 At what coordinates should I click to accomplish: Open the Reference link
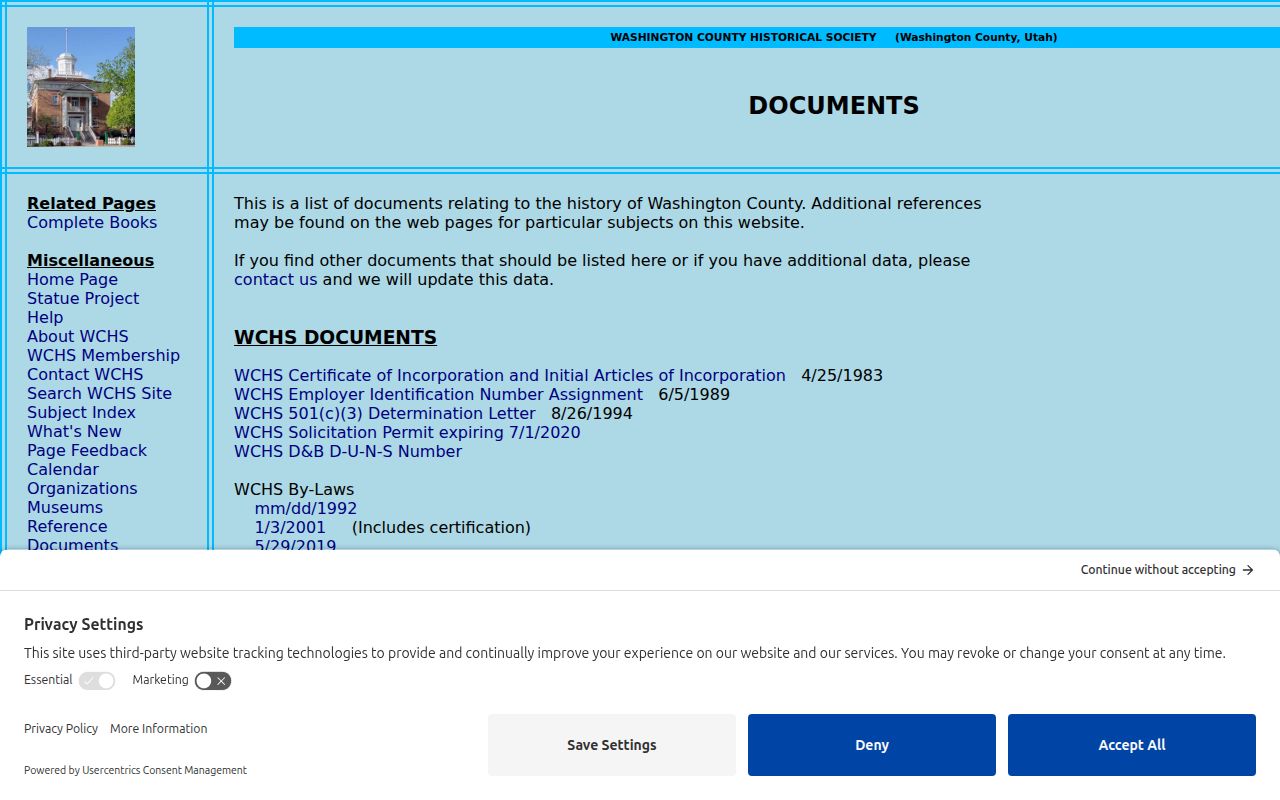67,527
